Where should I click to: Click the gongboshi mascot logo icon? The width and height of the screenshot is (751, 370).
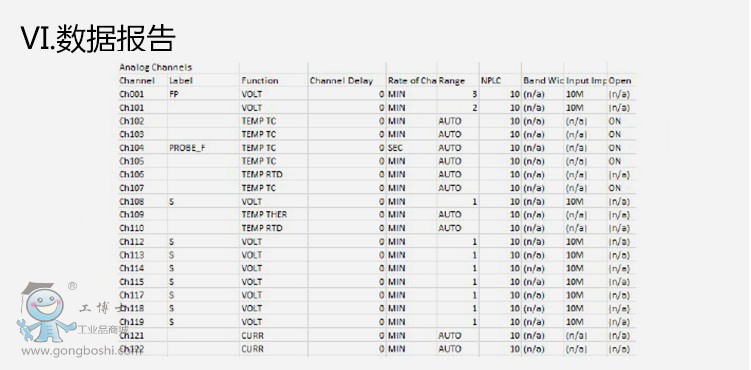pos(46,312)
